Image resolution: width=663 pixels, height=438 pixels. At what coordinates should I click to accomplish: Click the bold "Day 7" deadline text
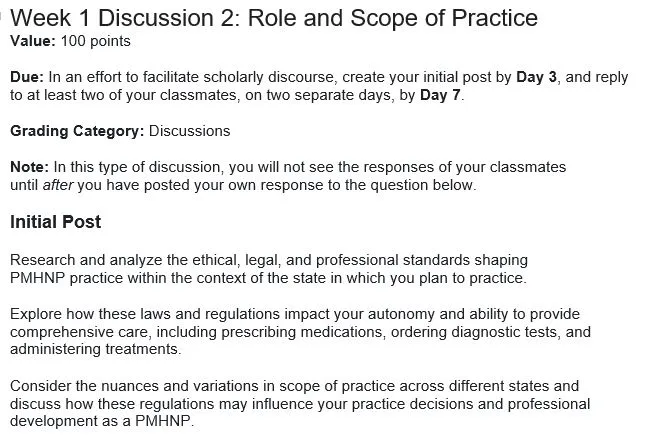pos(440,95)
